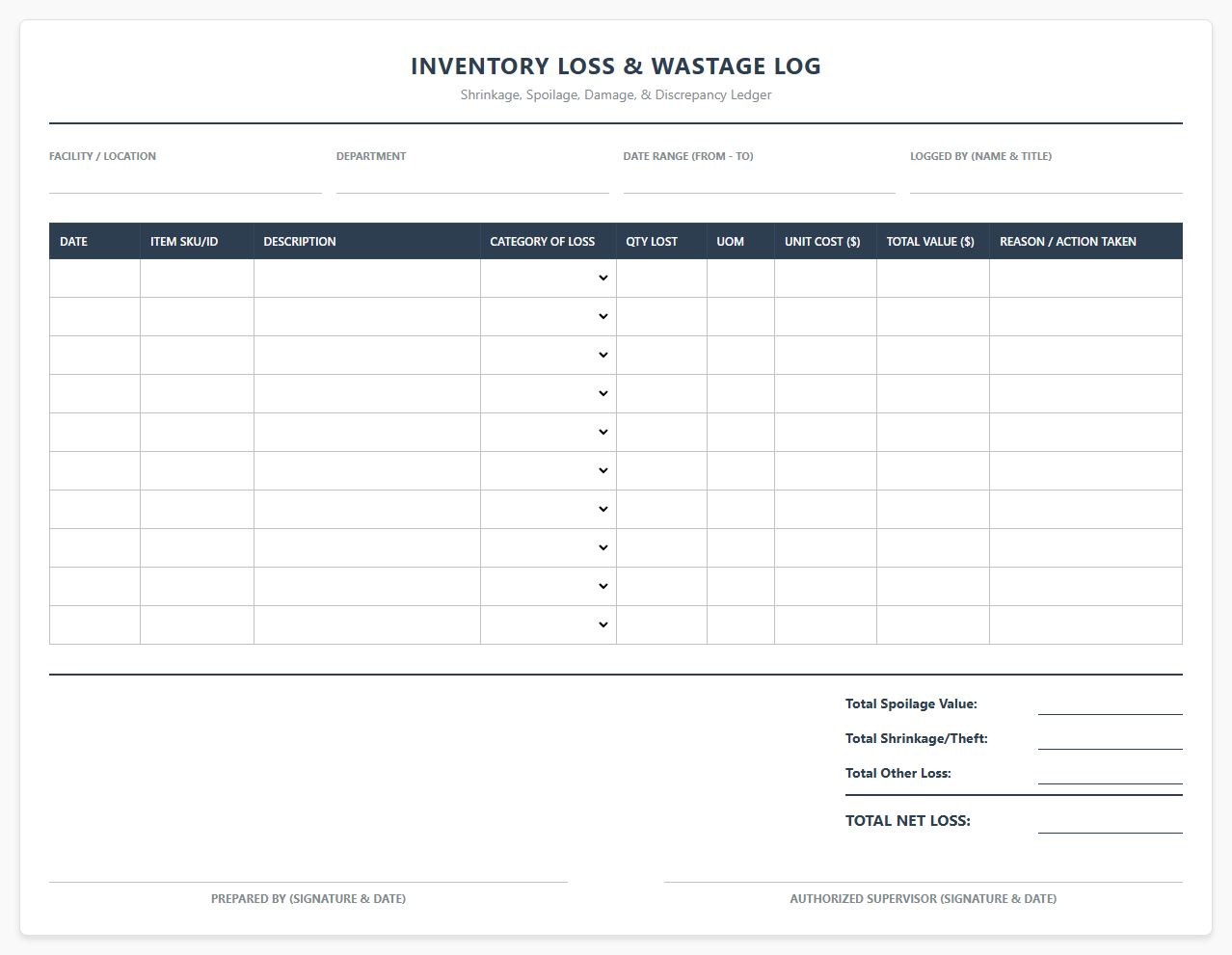Open Category of Loss dropdown in fifth row
This screenshot has width=1232, height=955.
click(x=549, y=433)
